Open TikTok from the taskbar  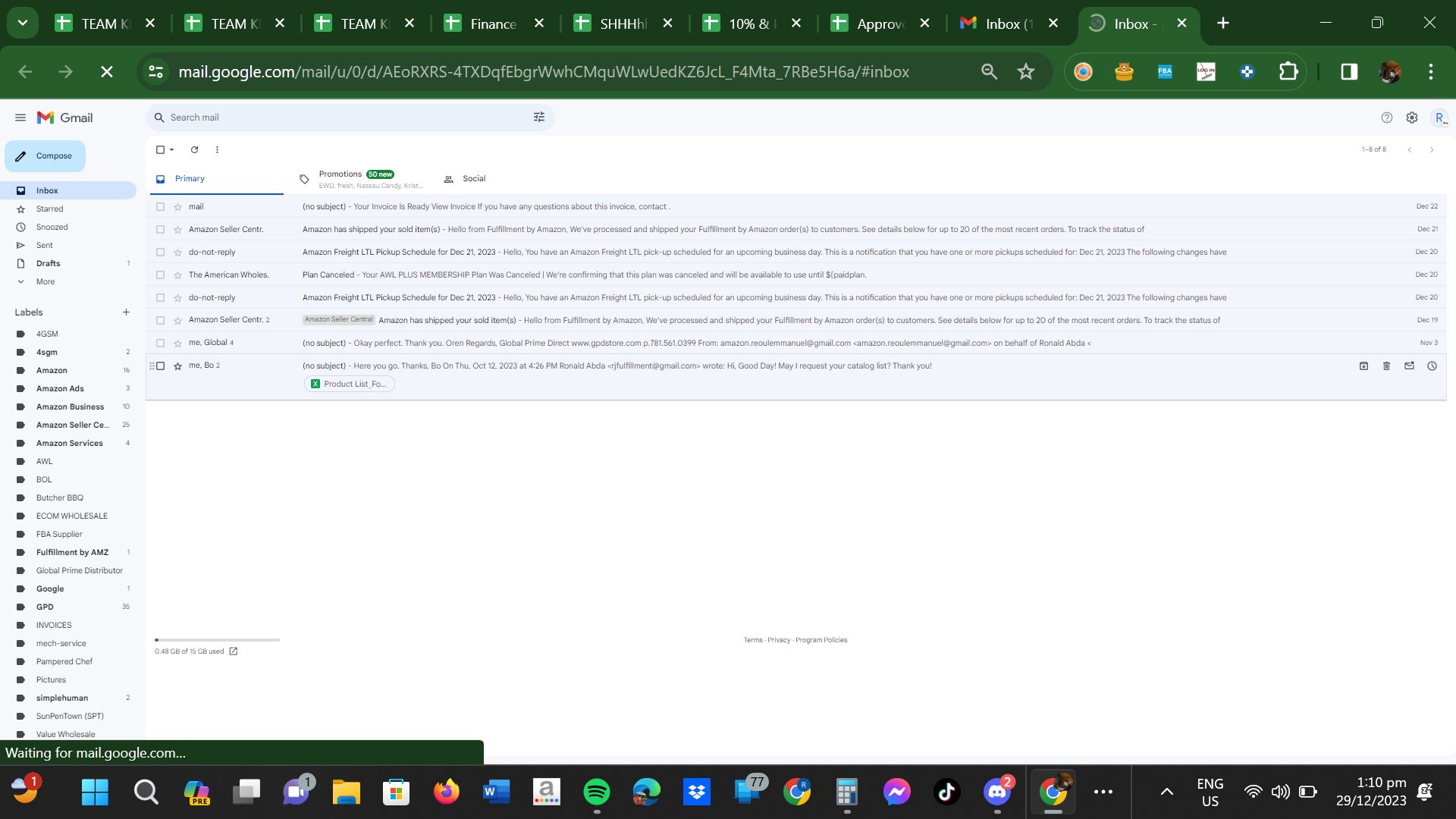946,792
